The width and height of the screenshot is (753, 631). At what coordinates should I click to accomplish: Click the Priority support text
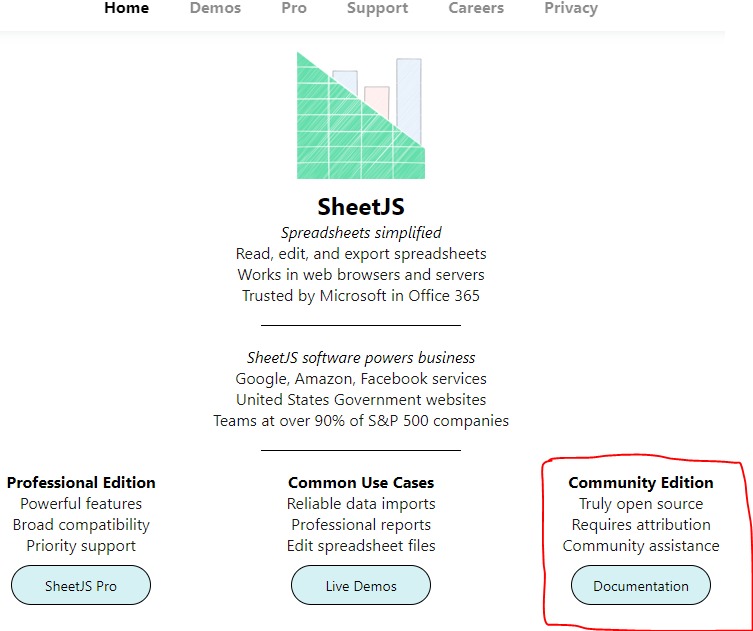click(81, 546)
